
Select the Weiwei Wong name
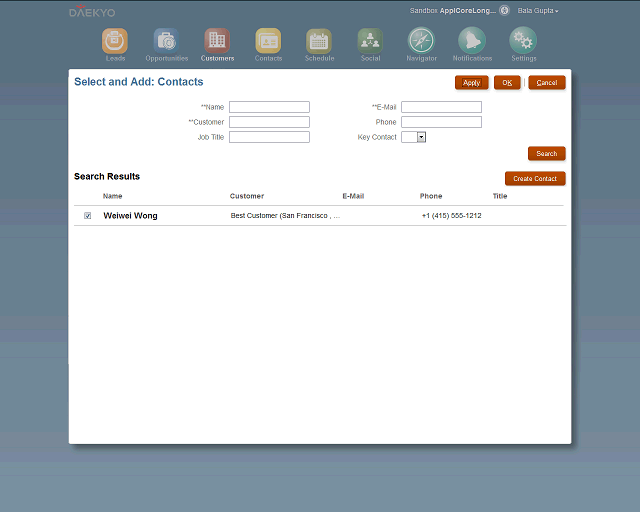coord(130,216)
